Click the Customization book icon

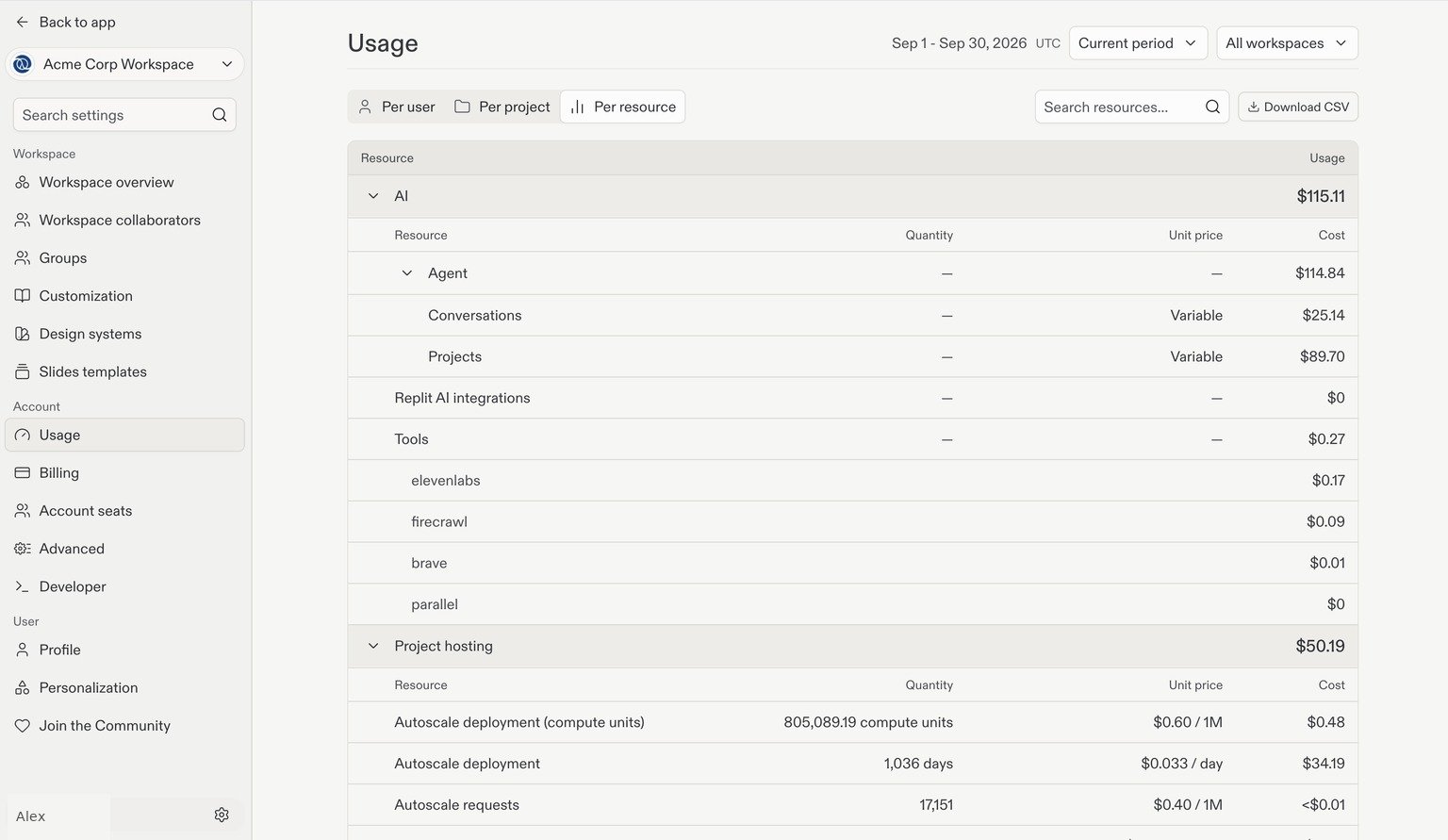(23, 295)
